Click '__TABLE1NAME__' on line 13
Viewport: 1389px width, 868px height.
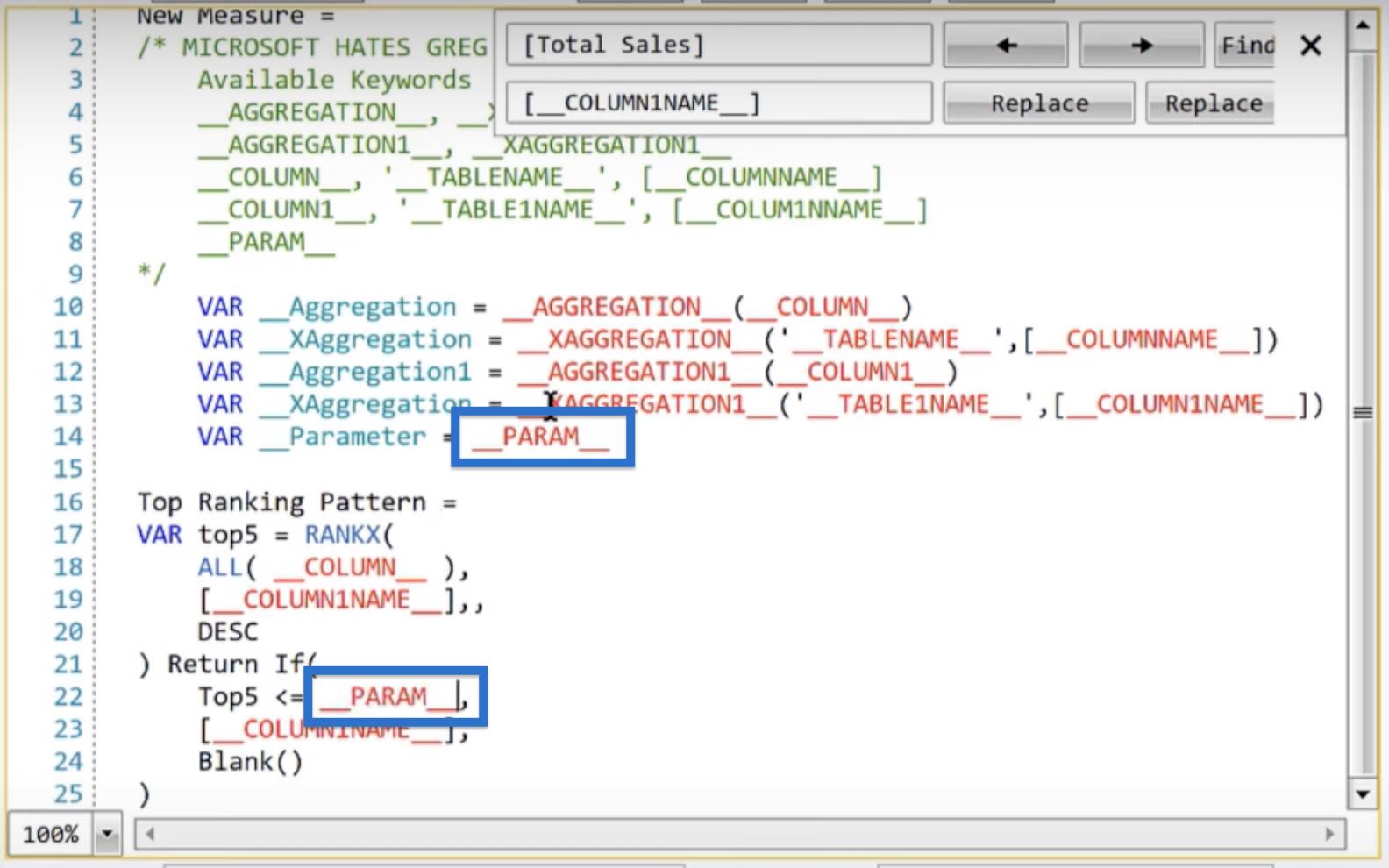point(913,404)
